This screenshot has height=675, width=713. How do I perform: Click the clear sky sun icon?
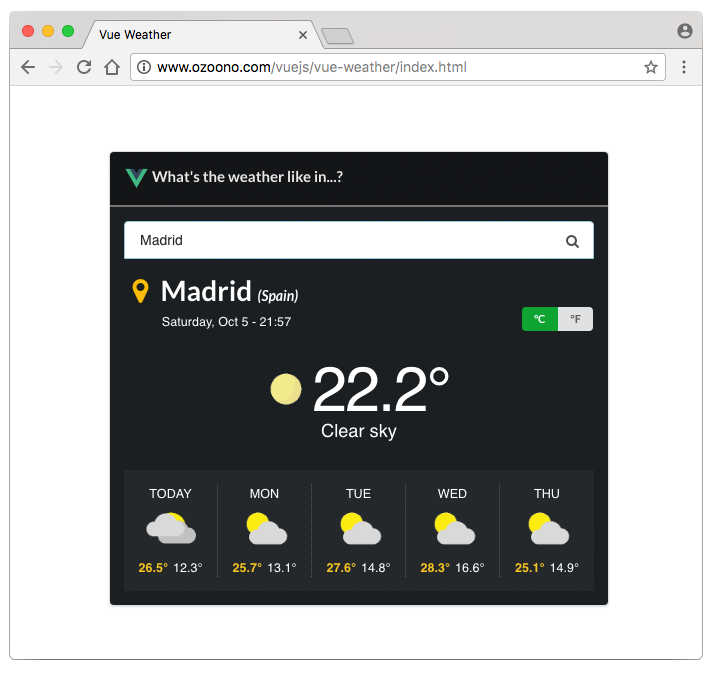(286, 389)
